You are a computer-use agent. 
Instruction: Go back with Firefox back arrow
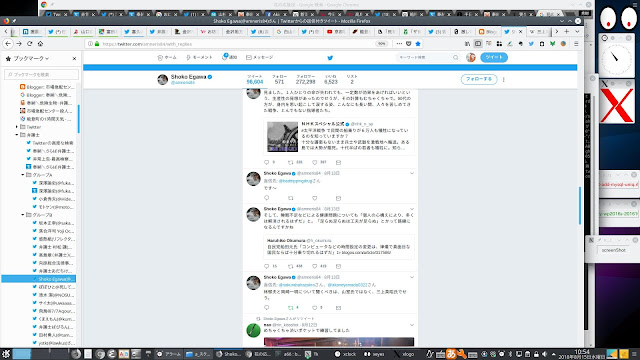(x=8, y=44)
